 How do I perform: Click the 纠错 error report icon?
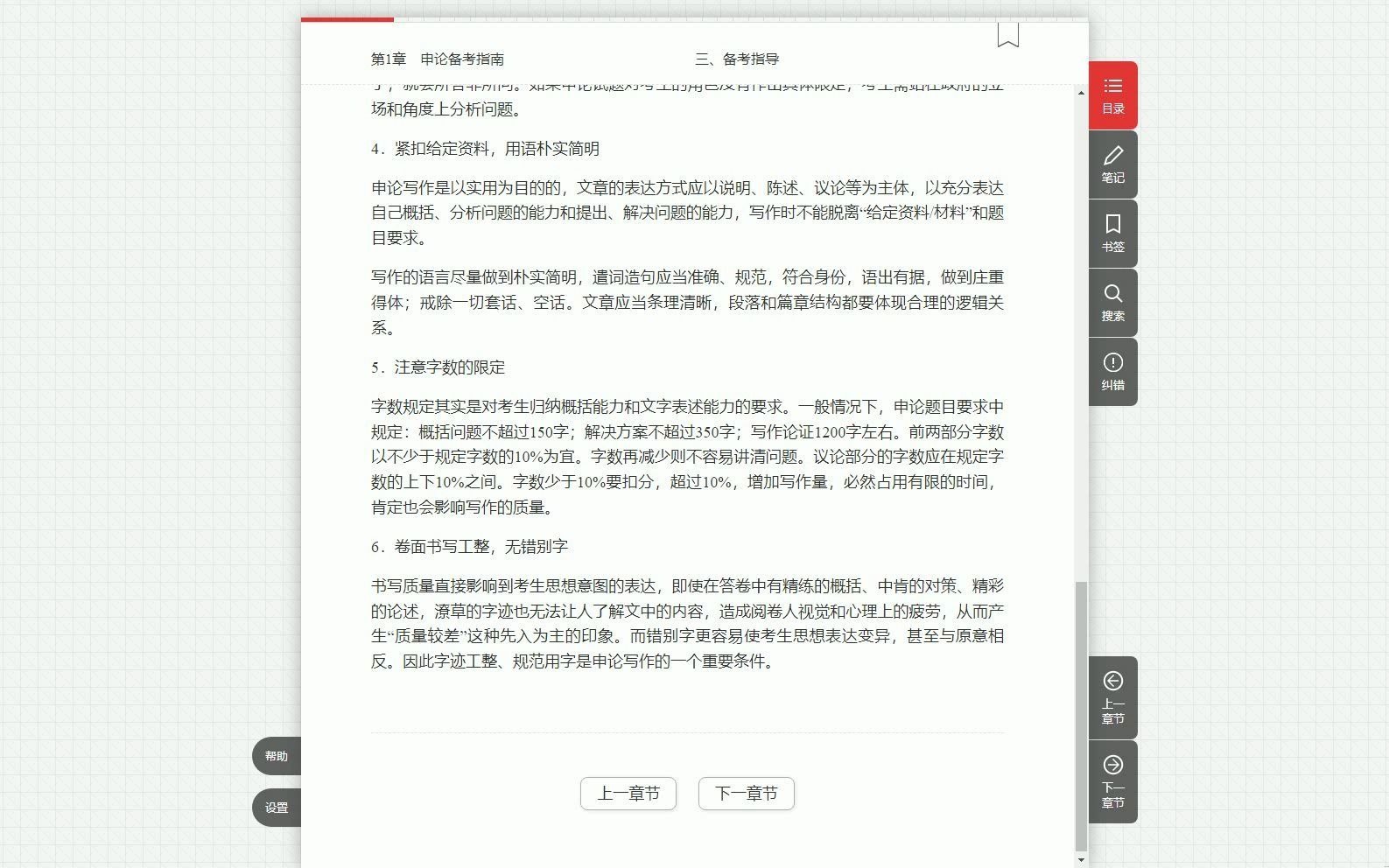(x=1112, y=372)
